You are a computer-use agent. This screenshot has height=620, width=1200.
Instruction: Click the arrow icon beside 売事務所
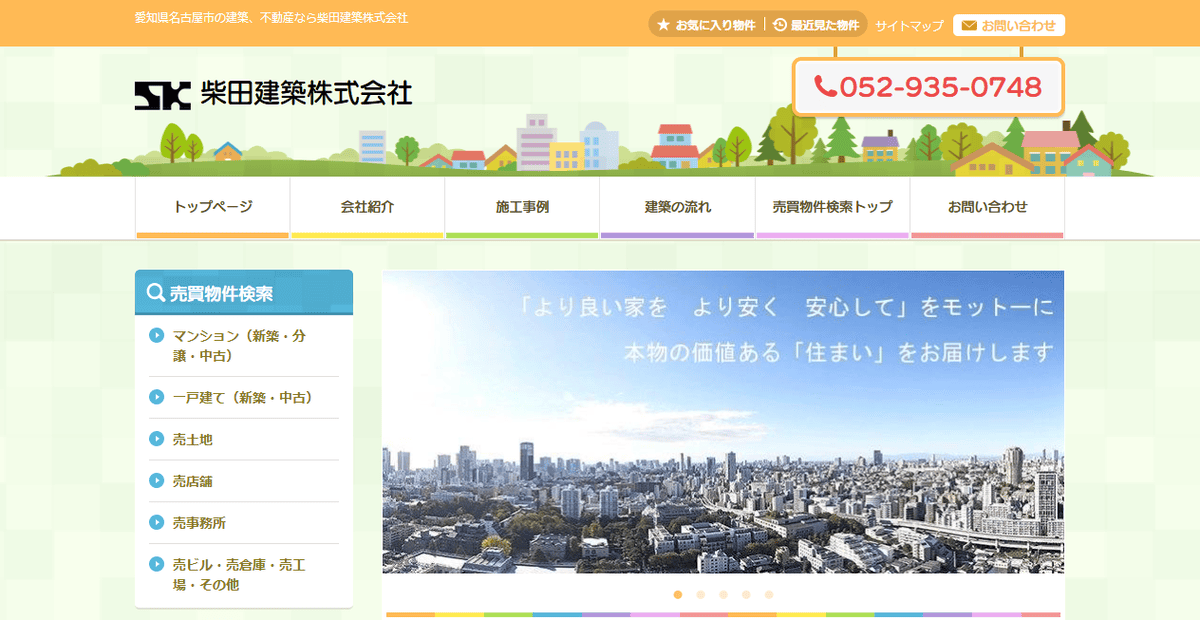point(157,522)
